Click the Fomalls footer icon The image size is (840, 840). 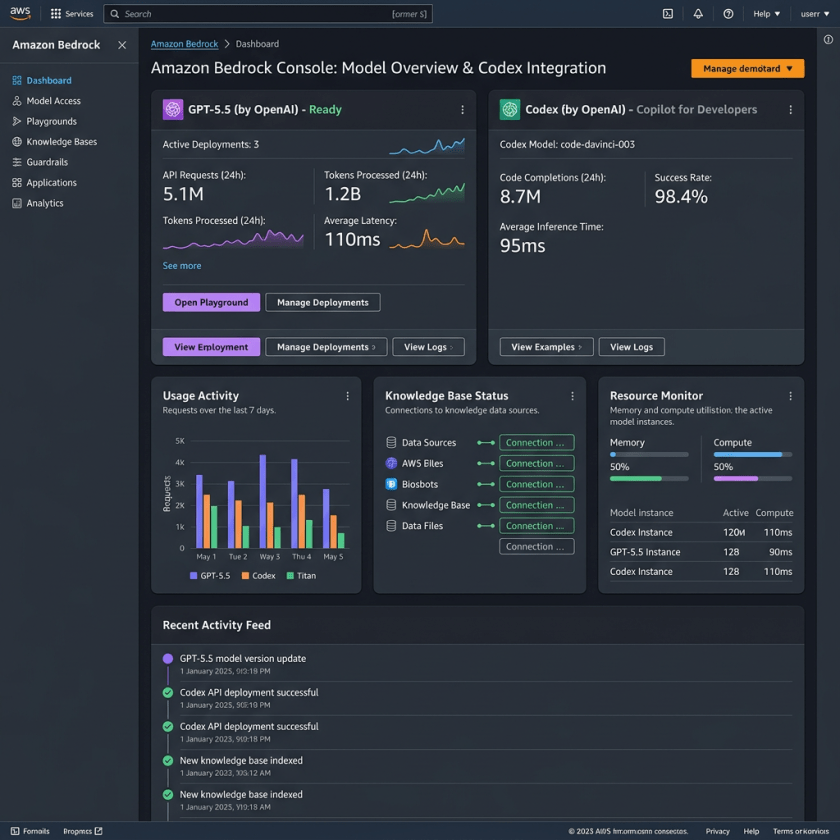tap(15, 831)
